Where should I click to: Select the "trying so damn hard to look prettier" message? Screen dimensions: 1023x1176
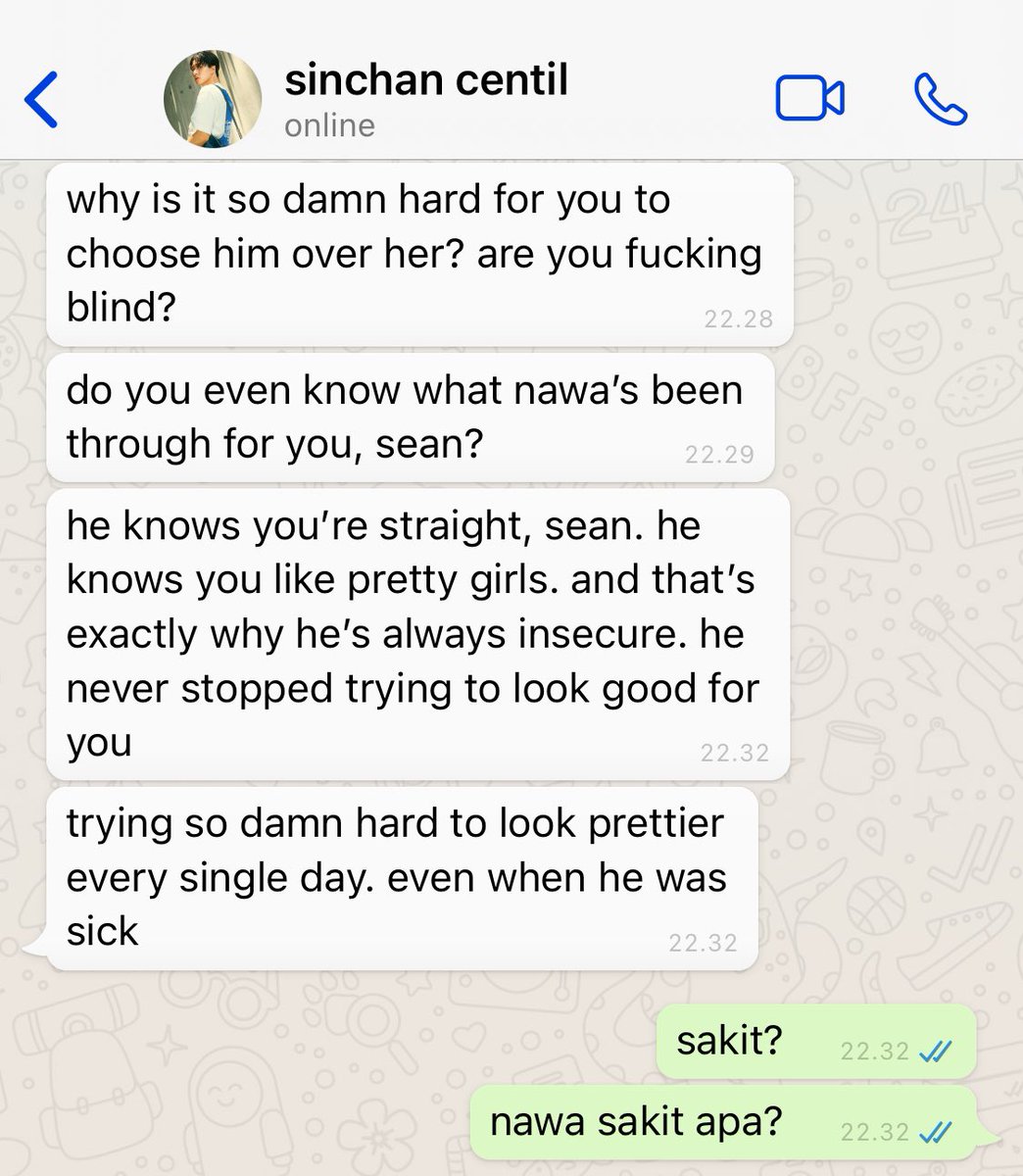point(402,878)
